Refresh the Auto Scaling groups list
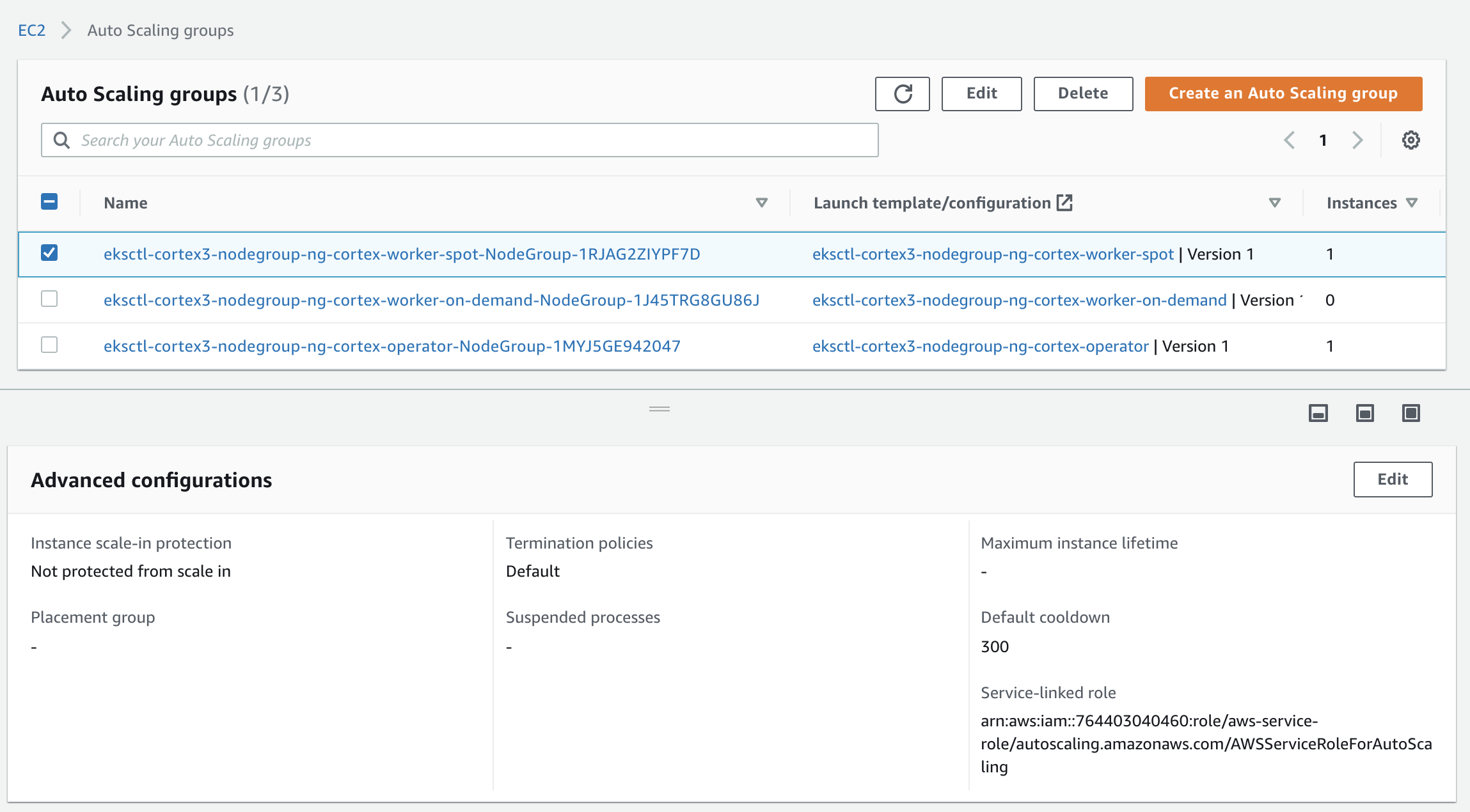Image resolution: width=1470 pixels, height=812 pixels. pyautogui.click(x=902, y=94)
